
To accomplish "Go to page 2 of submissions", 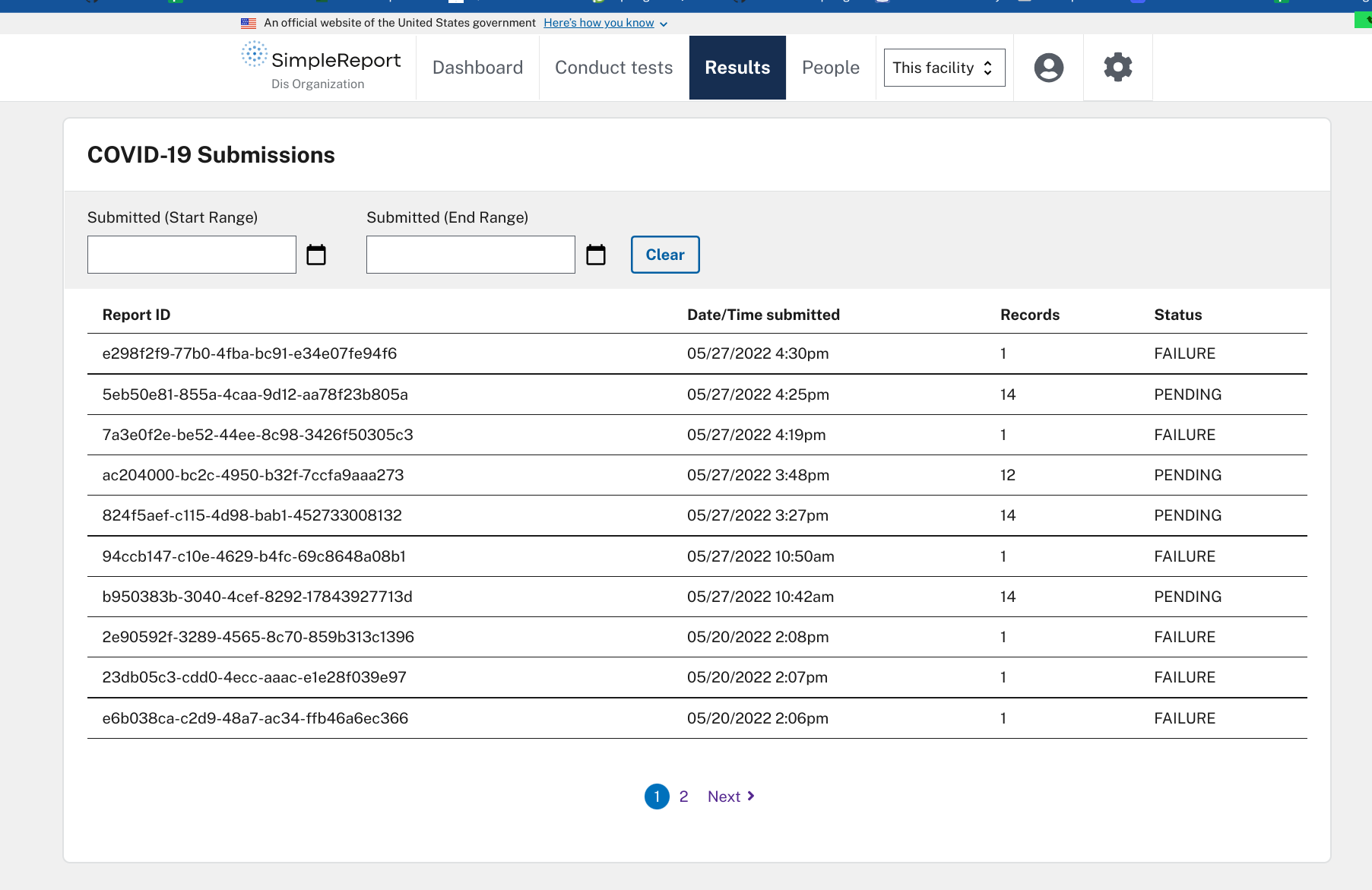I will pos(683,796).
